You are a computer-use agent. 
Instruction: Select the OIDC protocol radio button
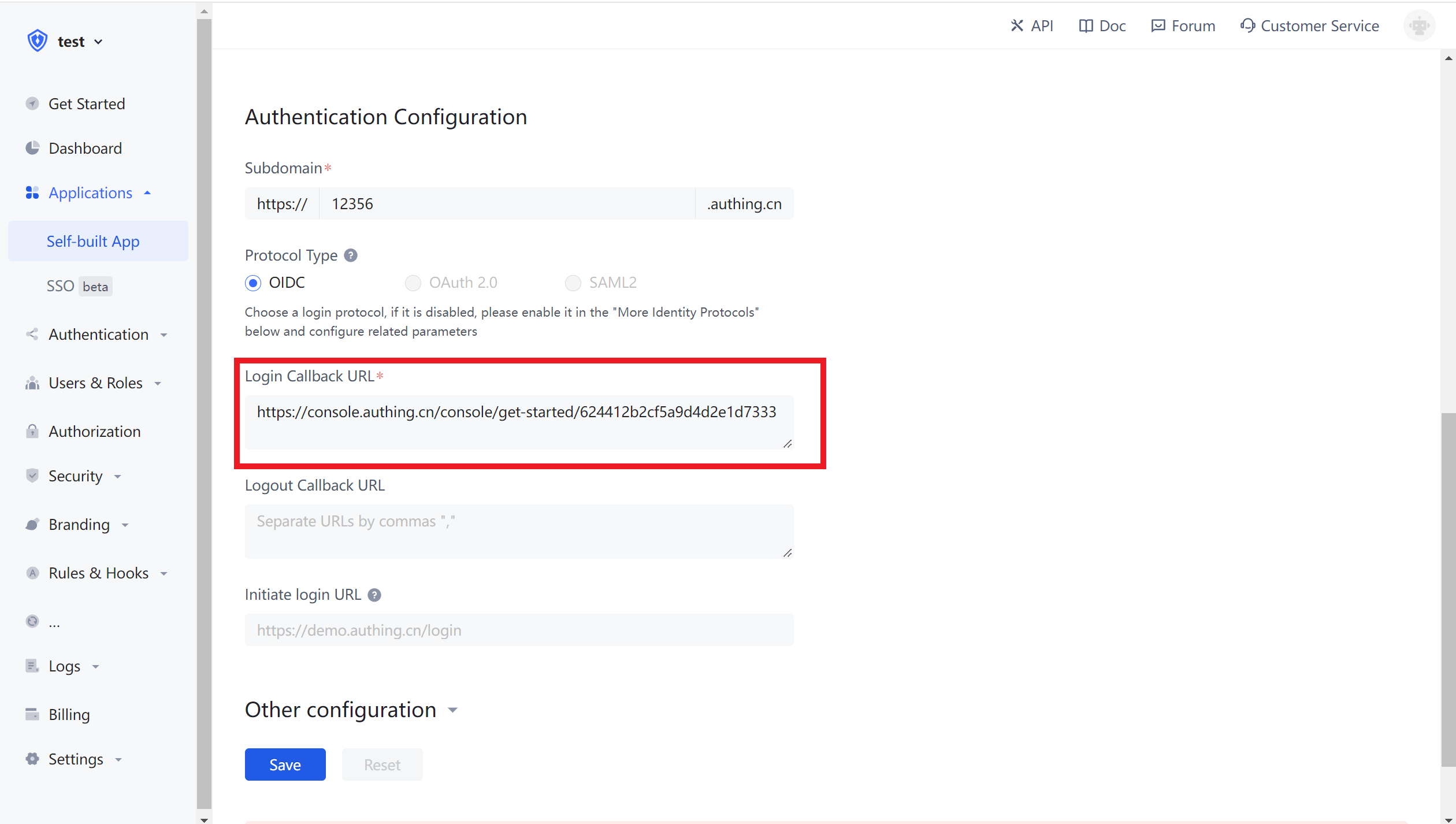tap(253, 283)
